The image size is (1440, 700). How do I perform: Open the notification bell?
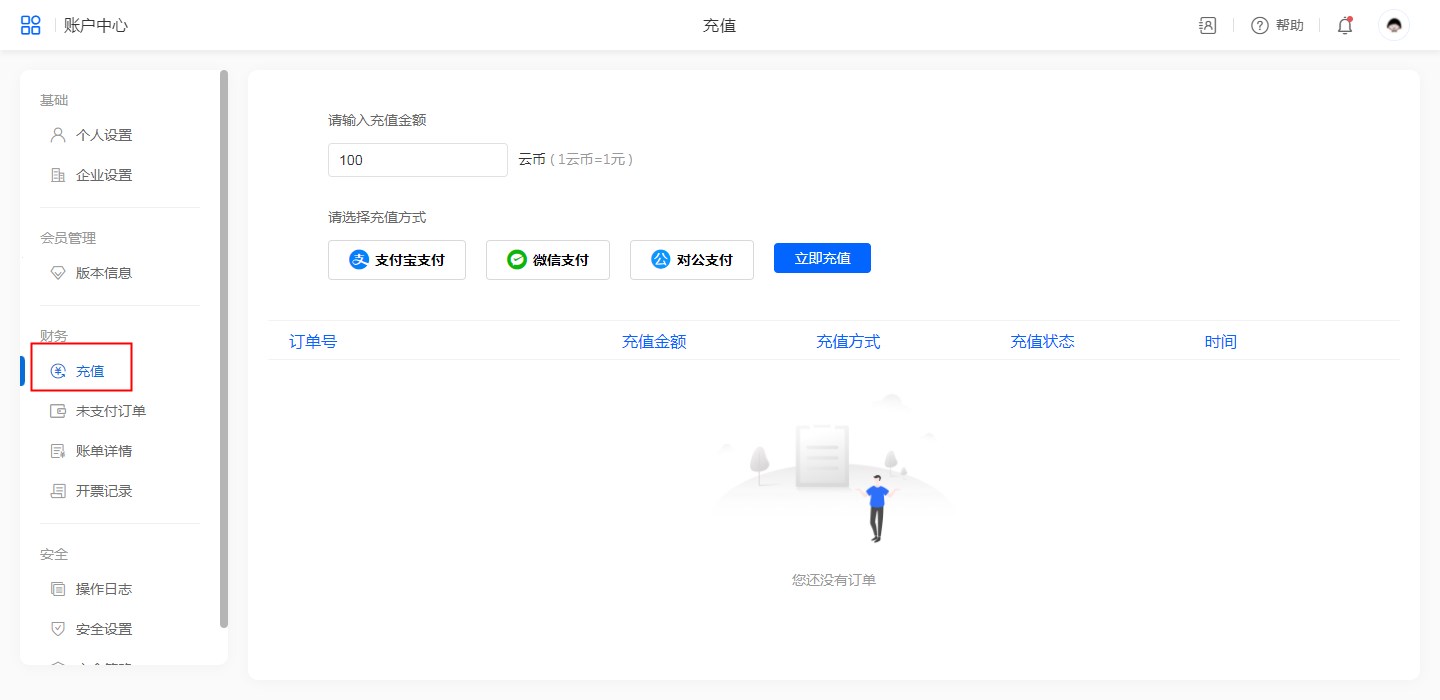(x=1345, y=26)
